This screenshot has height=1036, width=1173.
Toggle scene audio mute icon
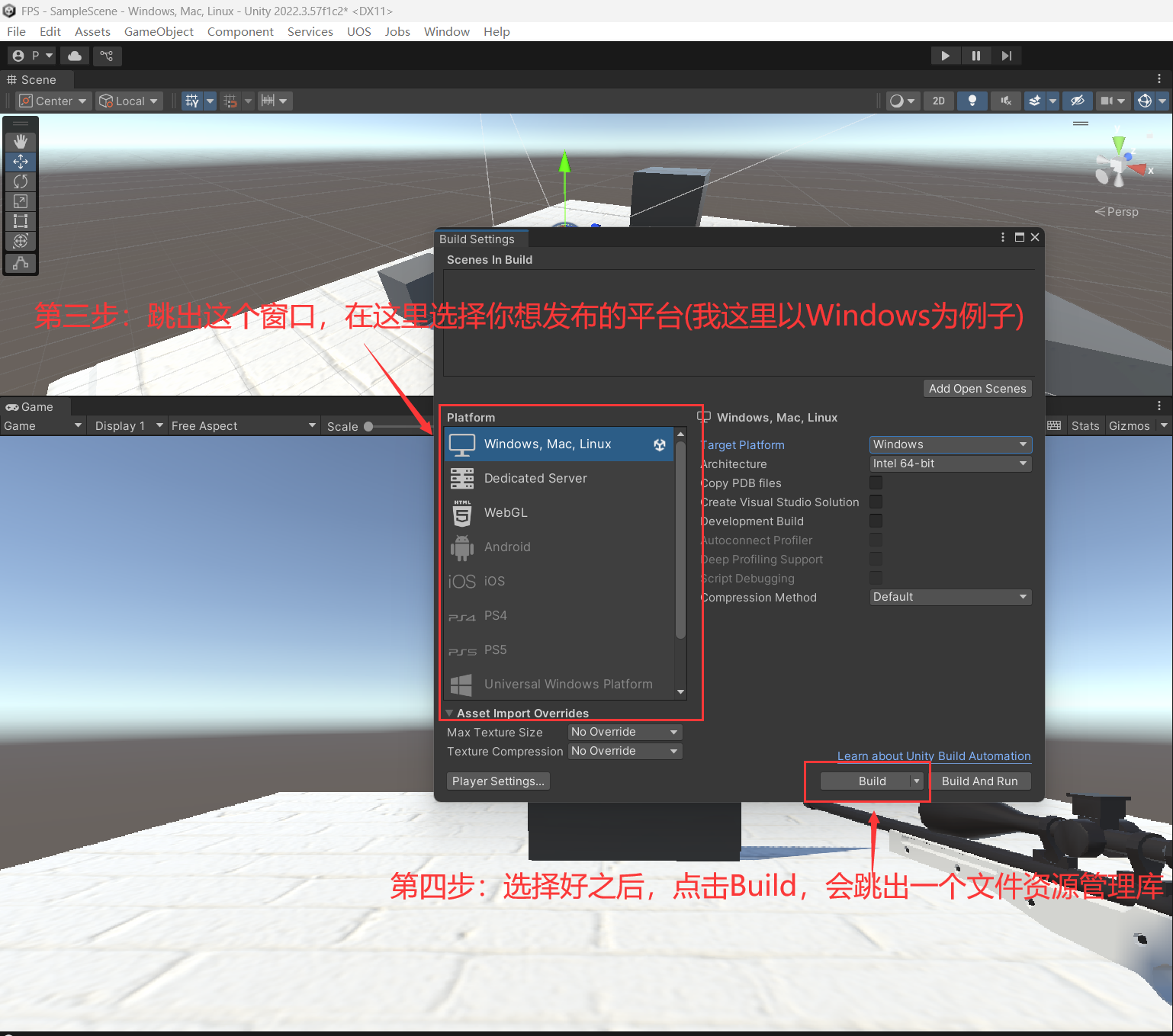click(1006, 101)
